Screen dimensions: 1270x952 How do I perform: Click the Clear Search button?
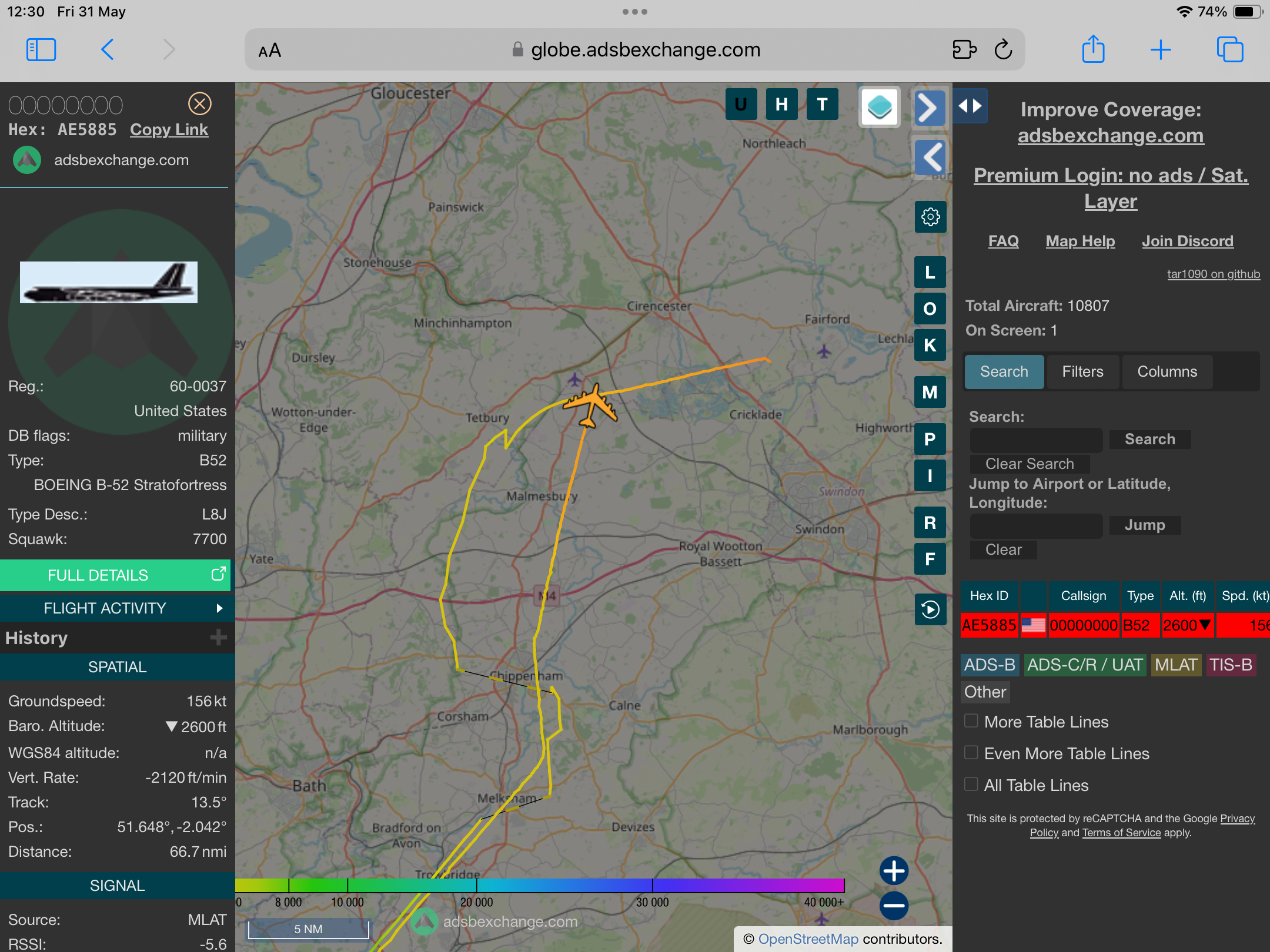pyautogui.click(x=1030, y=464)
